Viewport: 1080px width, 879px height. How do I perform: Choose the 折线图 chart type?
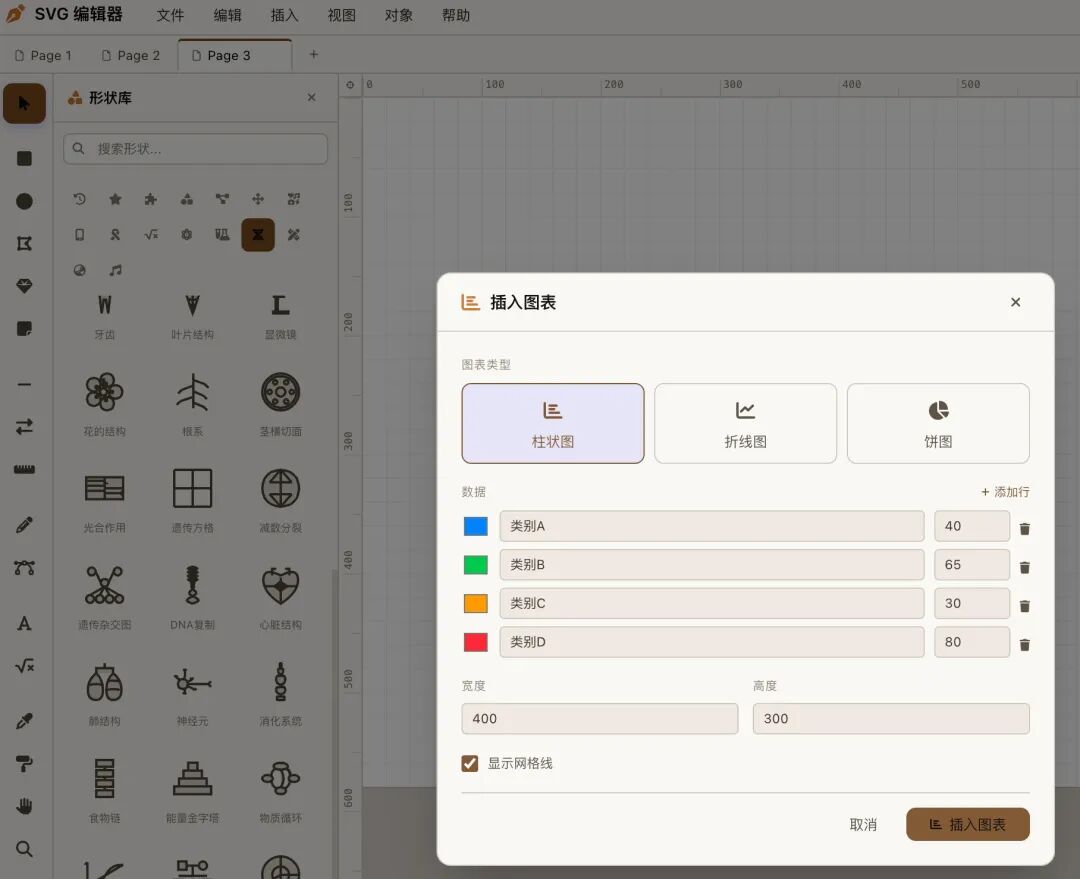(x=745, y=424)
